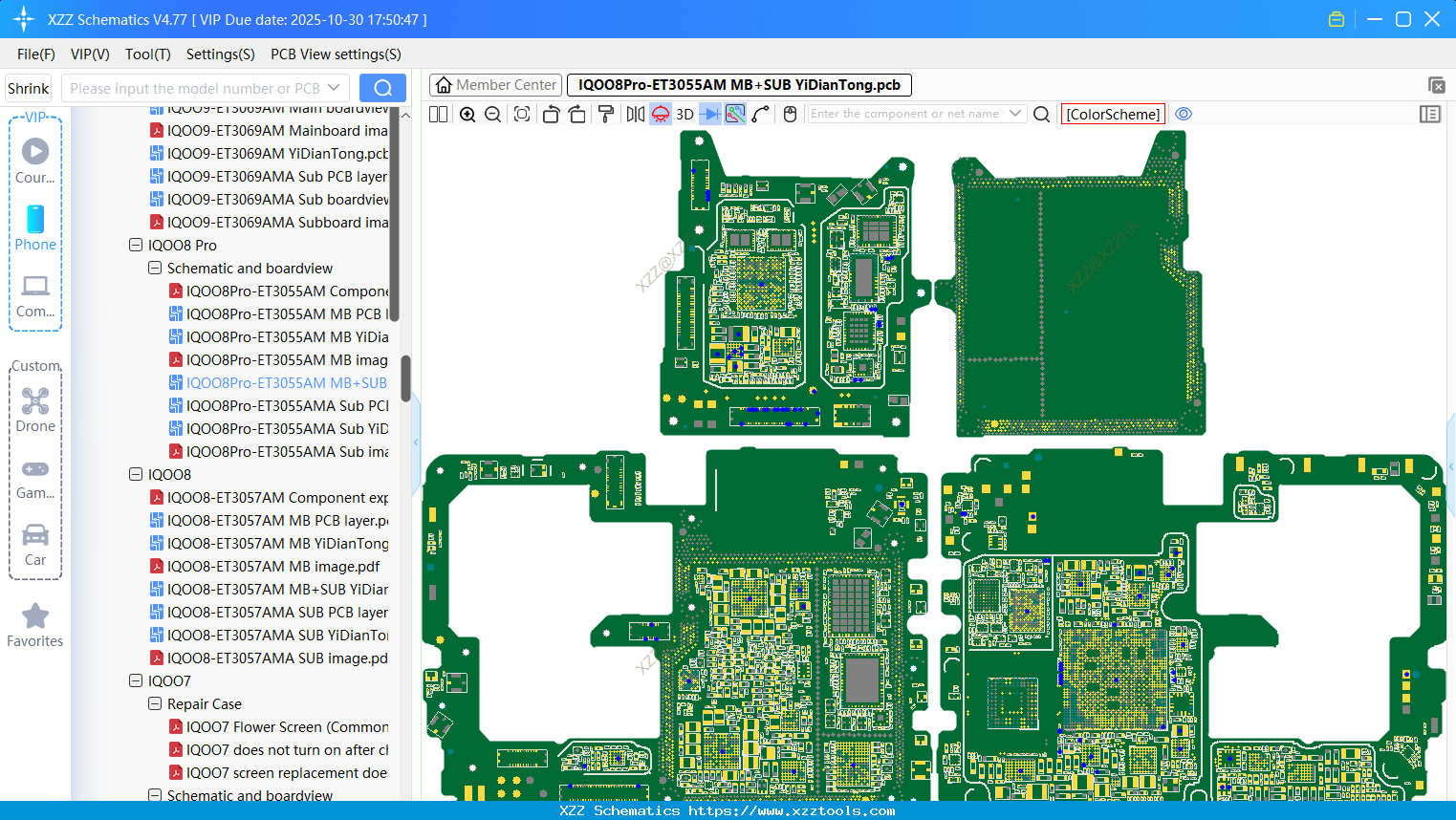Click the zoom out magnifier icon
The width and height of the screenshot is (1456, 820).
(493, 115)
